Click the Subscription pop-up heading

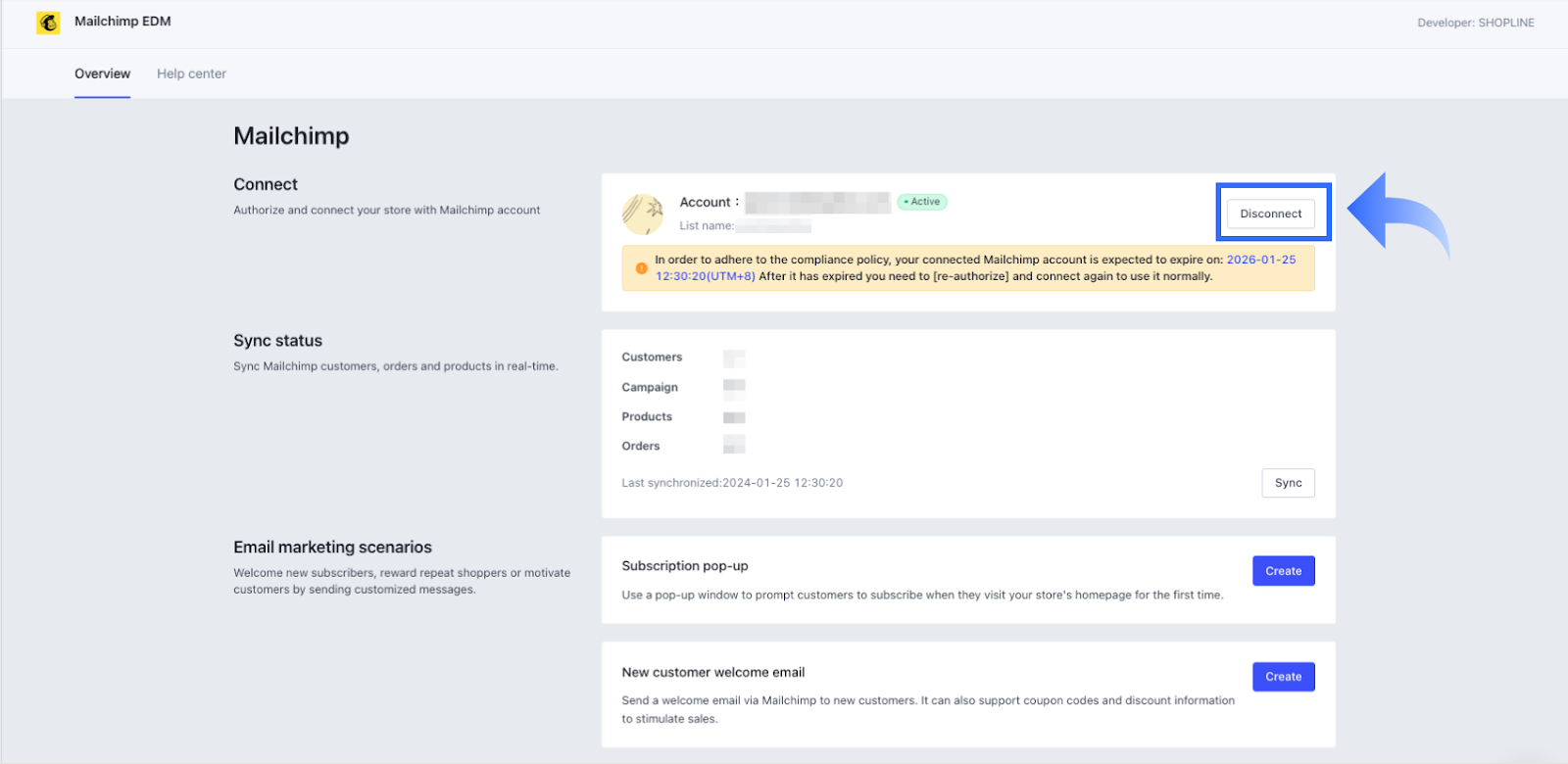pos(684,566)
